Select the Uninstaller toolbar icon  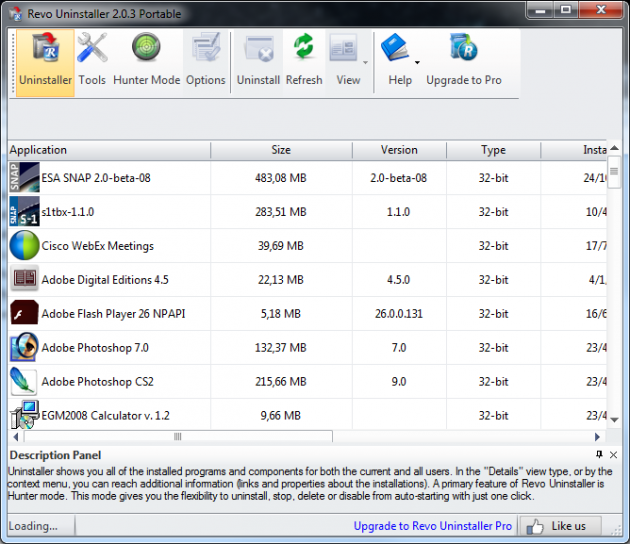pos(45,48)
